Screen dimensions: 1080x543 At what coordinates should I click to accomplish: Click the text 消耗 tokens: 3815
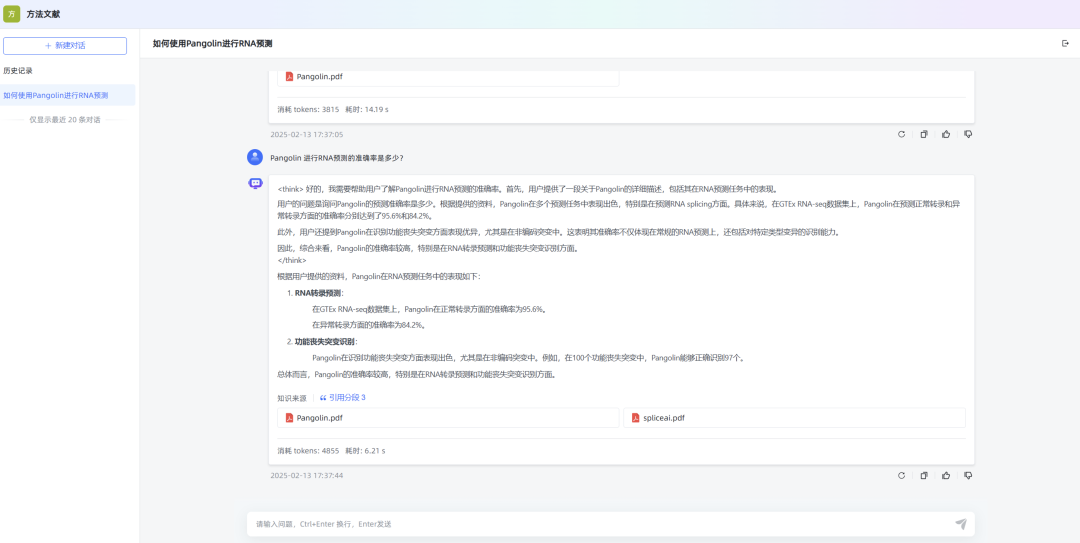(x=308, y=110)
